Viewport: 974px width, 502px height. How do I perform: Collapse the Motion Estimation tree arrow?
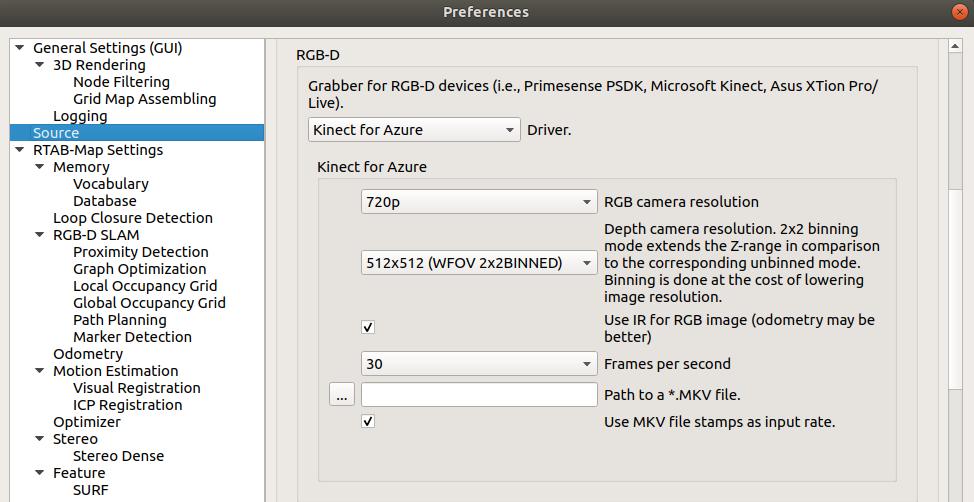pyautogui.click(x=40, y=371)
